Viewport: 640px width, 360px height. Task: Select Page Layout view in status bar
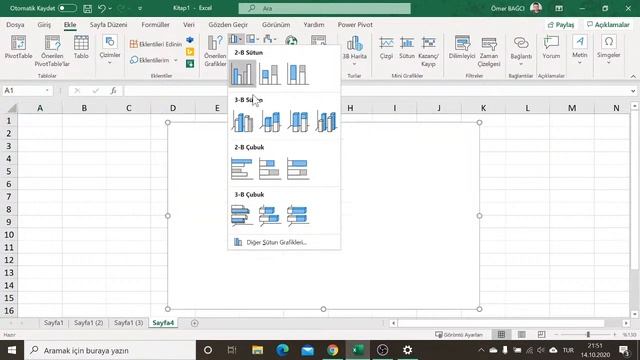coord(521,334)
